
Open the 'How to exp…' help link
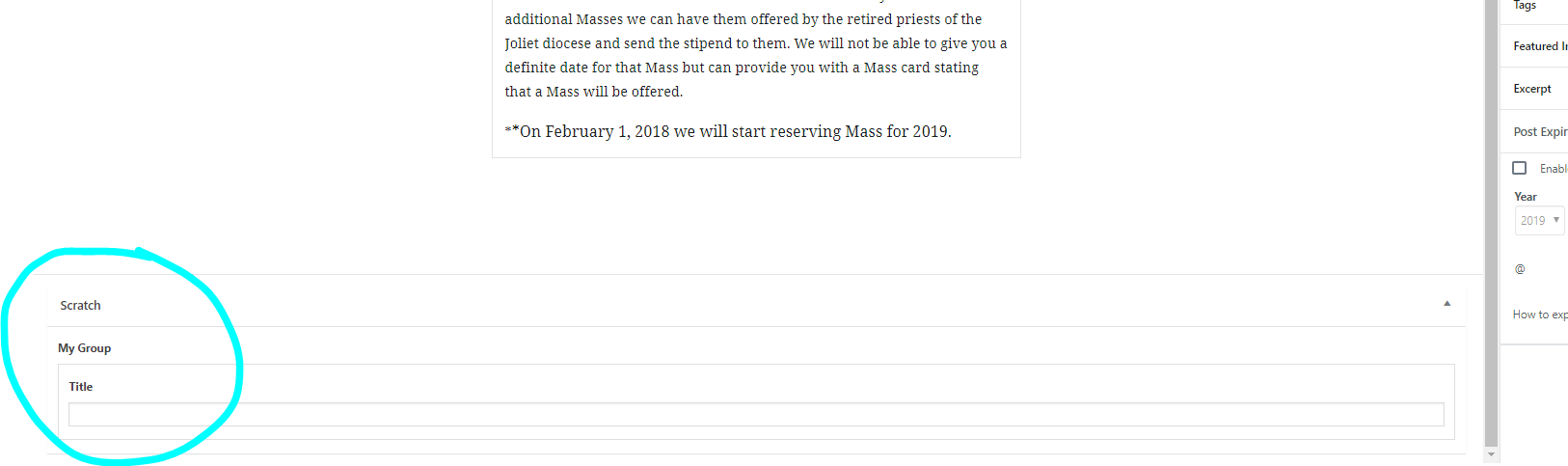[1539, 315]
